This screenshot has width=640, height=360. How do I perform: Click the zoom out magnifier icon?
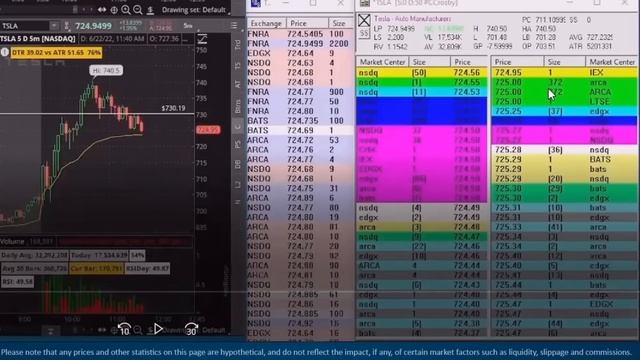(138, 9)
